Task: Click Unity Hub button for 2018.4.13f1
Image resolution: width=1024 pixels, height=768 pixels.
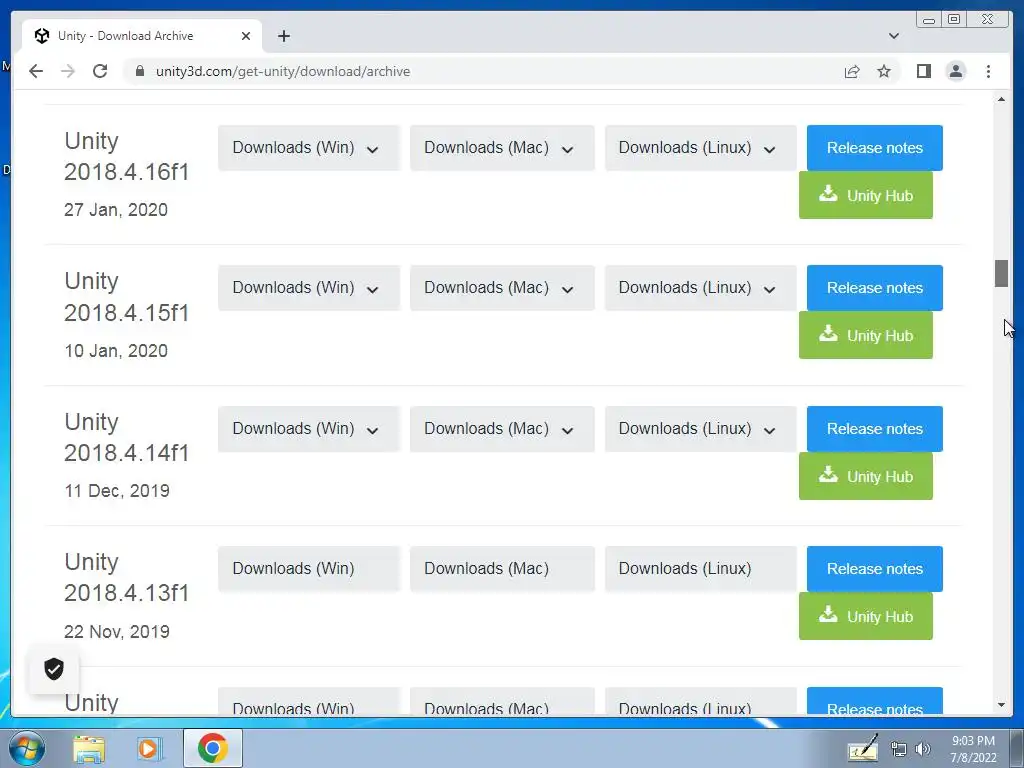Action: click(x=865, y=616)
